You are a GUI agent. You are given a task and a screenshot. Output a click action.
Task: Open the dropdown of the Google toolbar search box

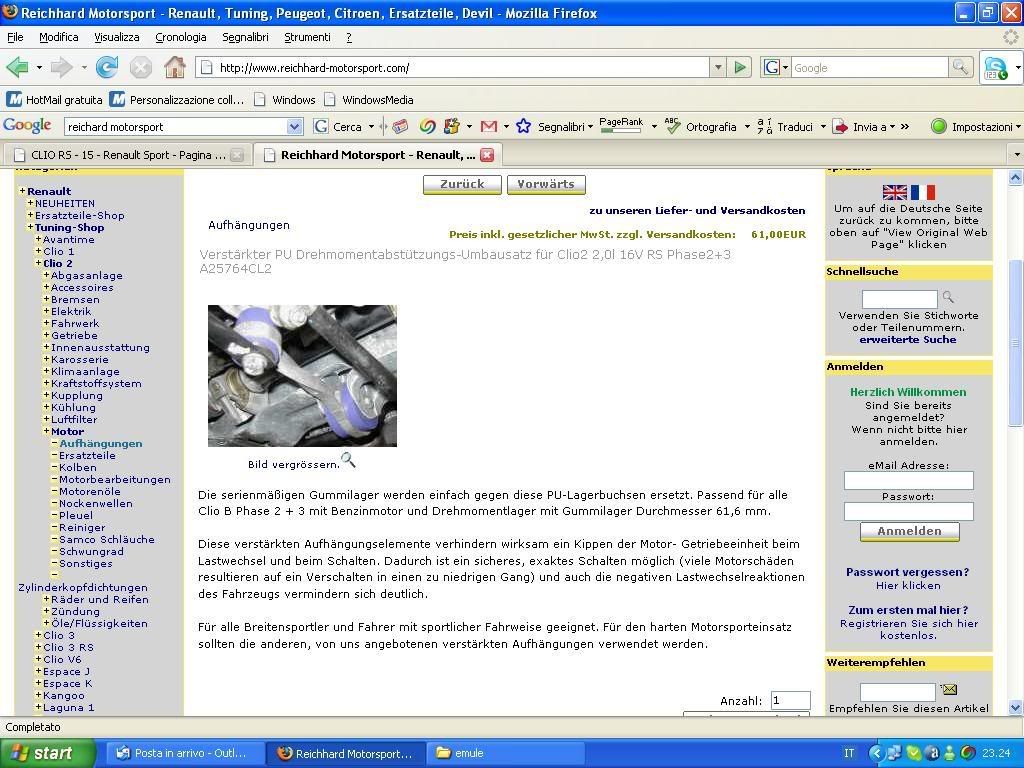[295, 127]
